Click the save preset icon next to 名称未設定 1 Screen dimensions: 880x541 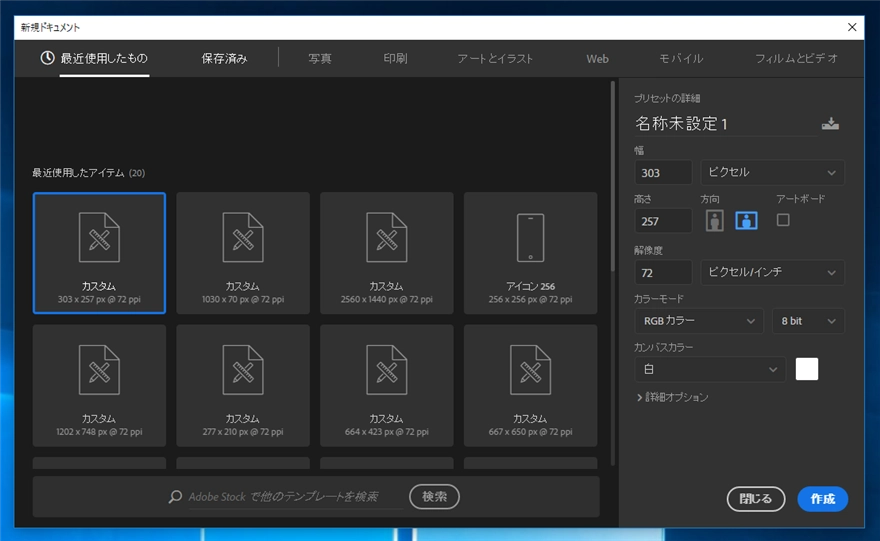click(830, 123)
